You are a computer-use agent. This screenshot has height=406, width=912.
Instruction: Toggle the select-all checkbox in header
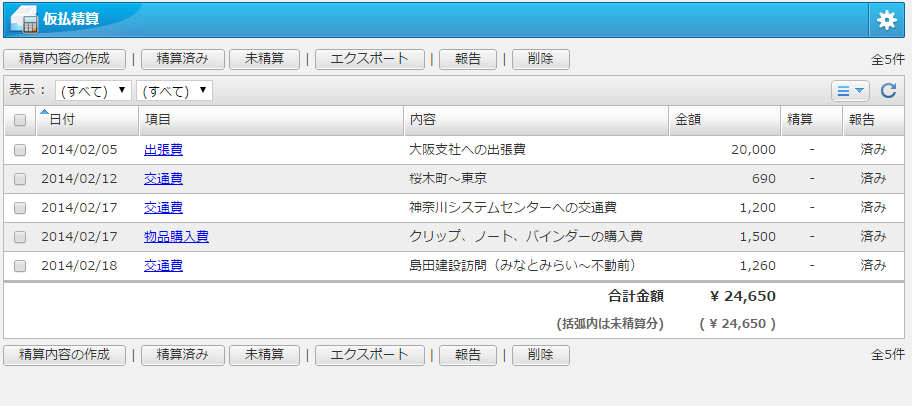pyautogui.click(x=20, y=121)
